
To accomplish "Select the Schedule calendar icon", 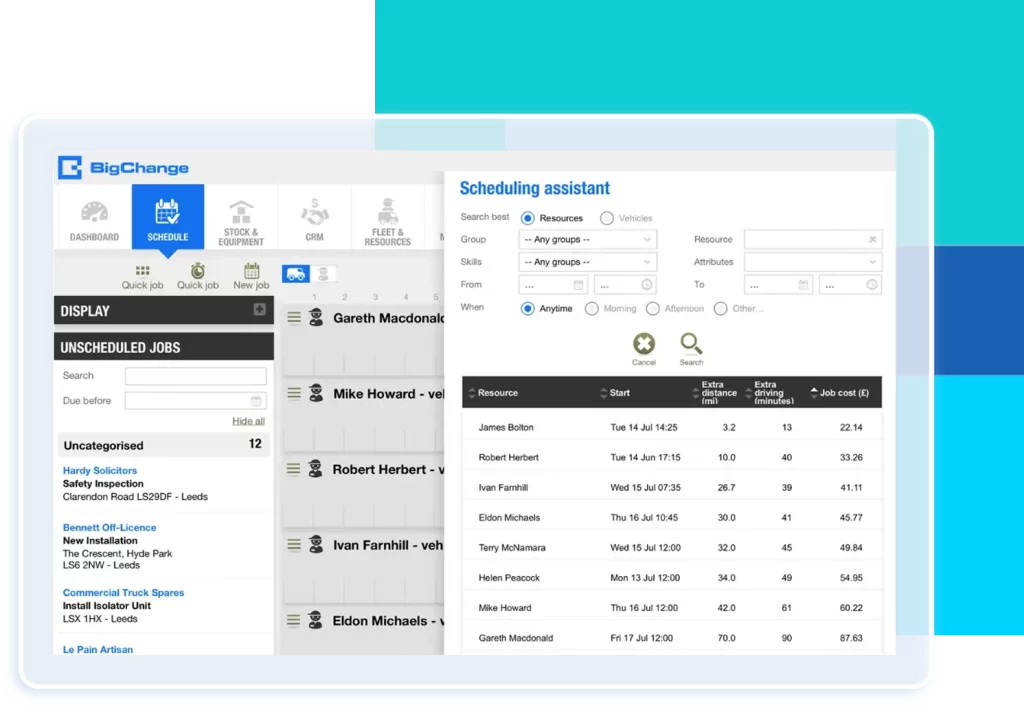I will (167, 210).
